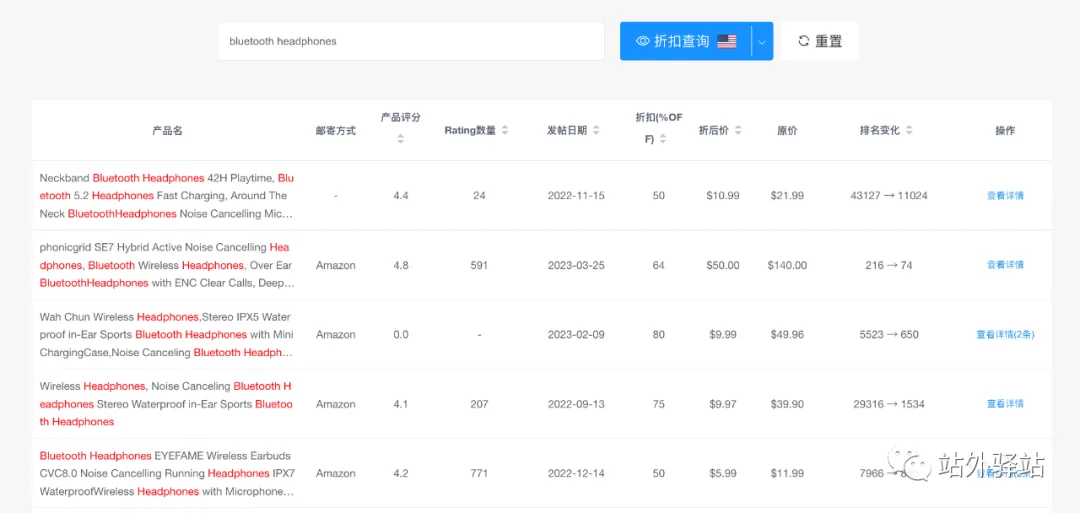Click the rating value 4.8
Screen dimensions: 1080x513
pos(401,265)
